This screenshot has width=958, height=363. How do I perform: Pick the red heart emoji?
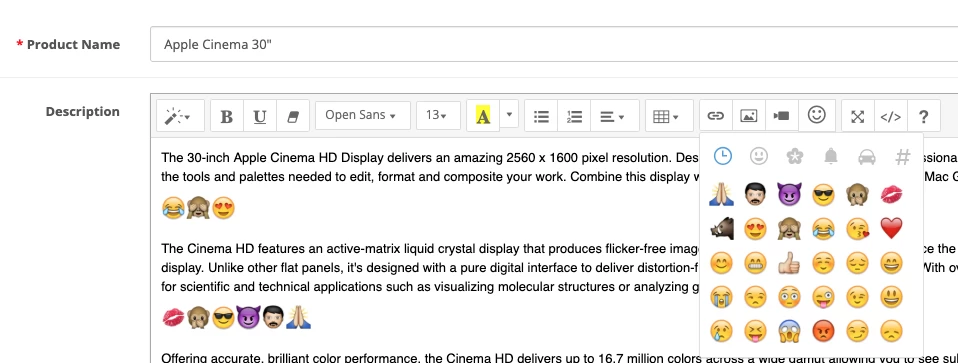891,229
